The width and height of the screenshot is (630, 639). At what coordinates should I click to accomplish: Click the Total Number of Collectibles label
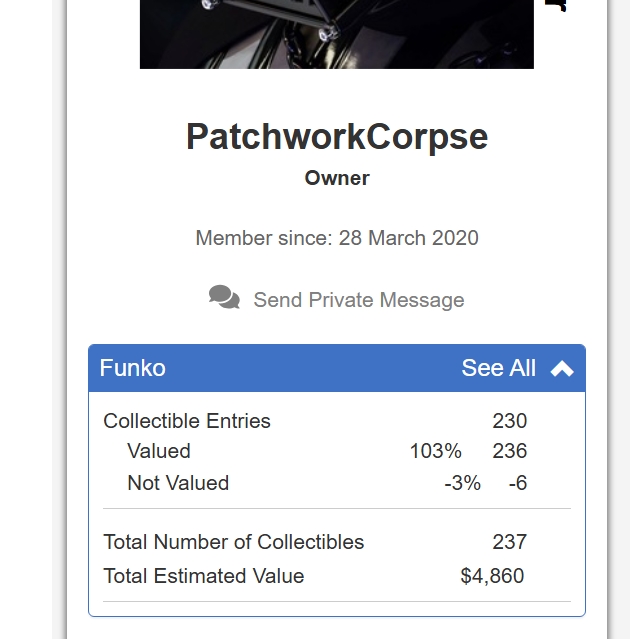point(233,542)
